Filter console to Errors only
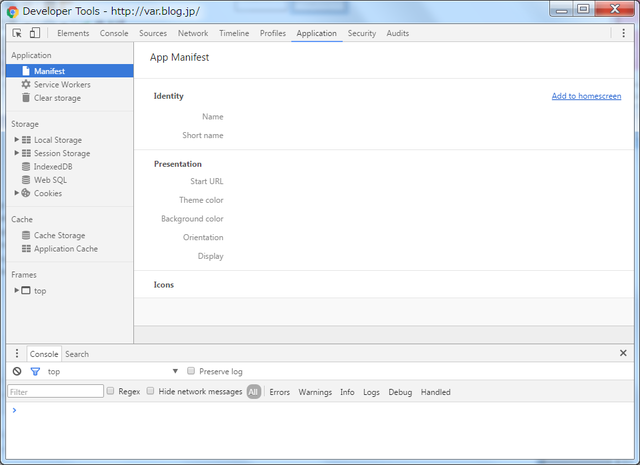Viewport: 640px width, 465px height. 280,392
